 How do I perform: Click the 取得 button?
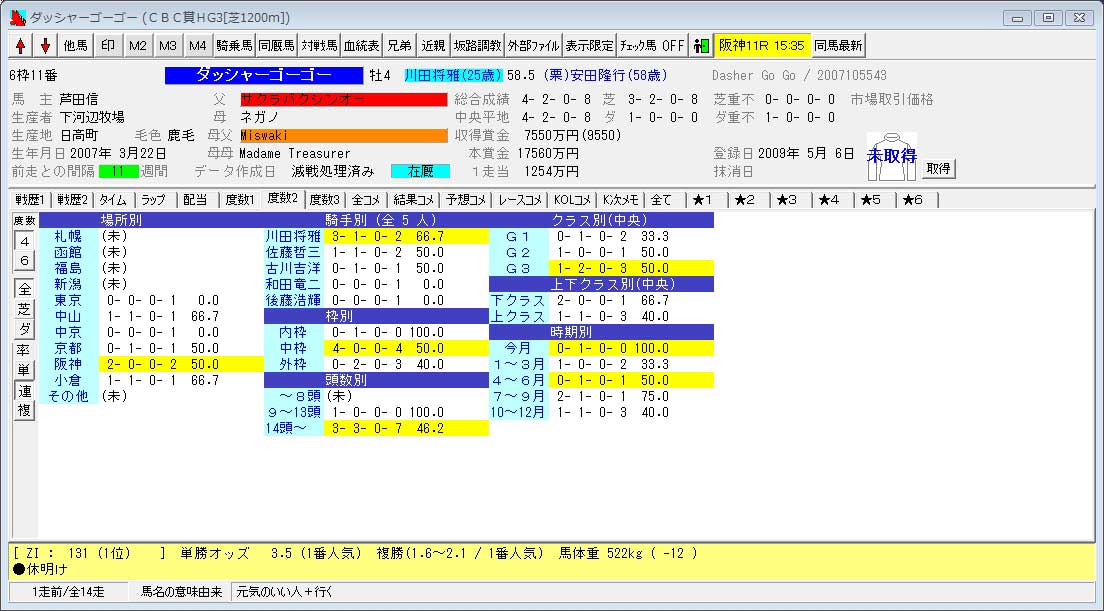938,168
